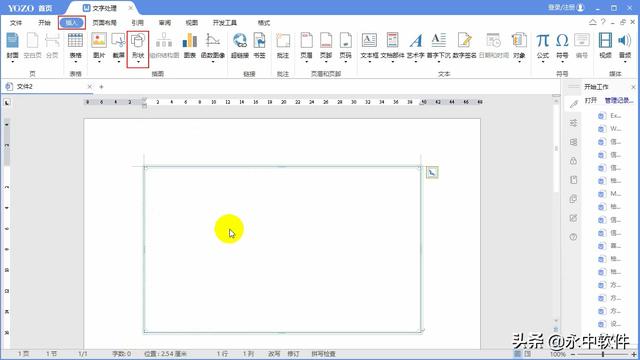Click the ruler tab-stop selector at the ruler corner
640x360 pixels.
pyautogui.click(x=7, y=103)
